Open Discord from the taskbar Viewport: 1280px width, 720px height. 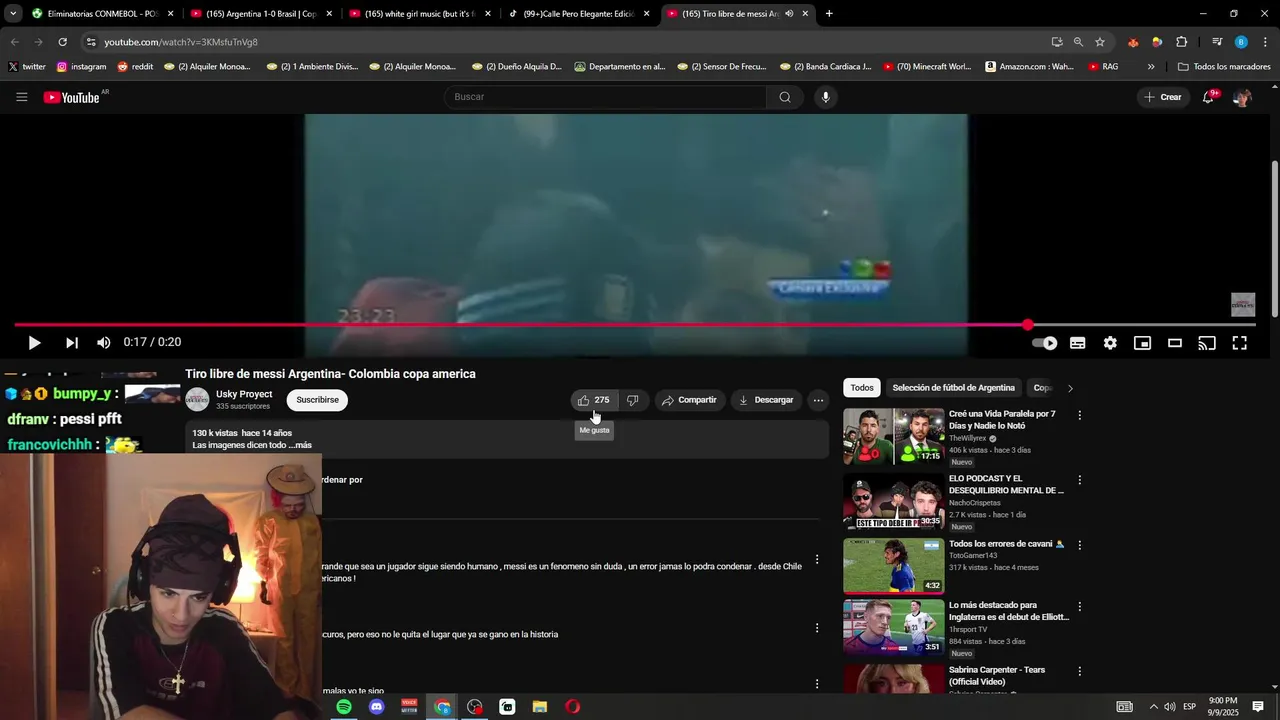[x=376, y=707]
